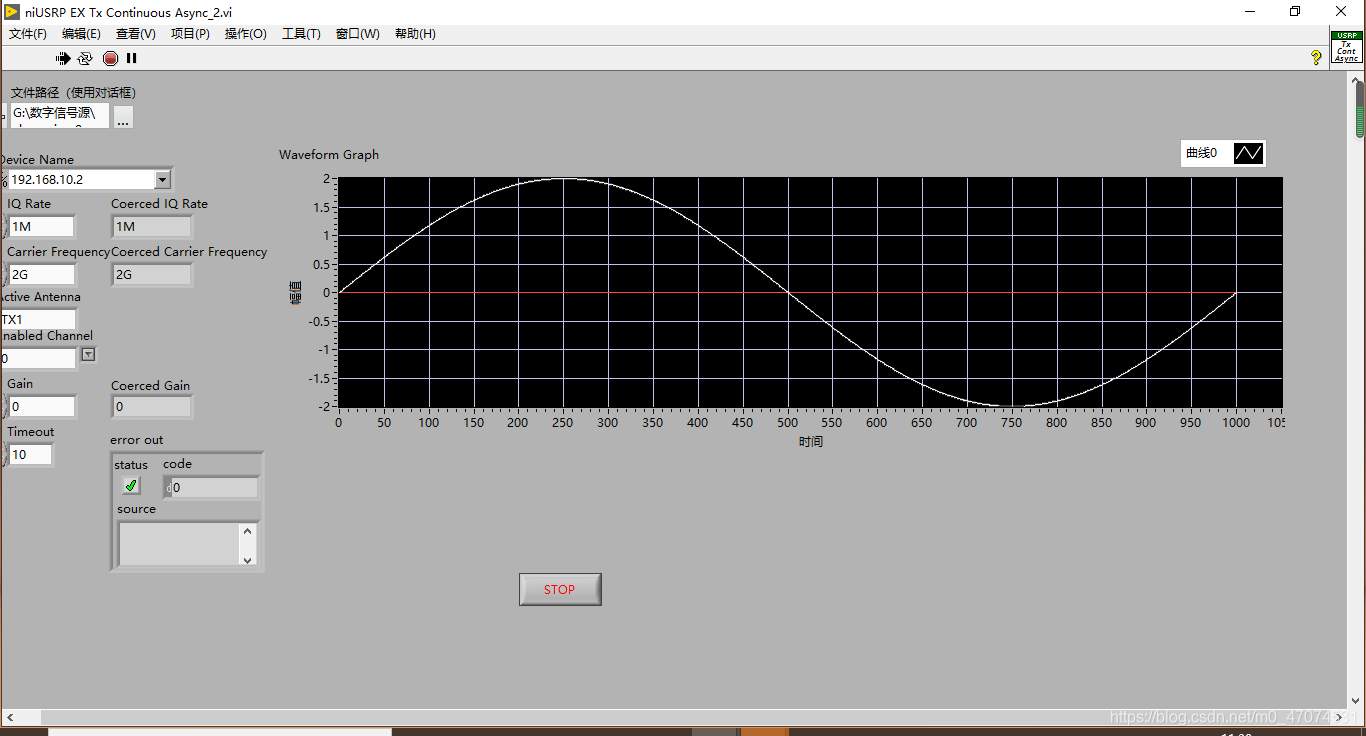This screenshot has width=1366, height=736.
Task: Click the error code value field
Action: coord(213,487)
